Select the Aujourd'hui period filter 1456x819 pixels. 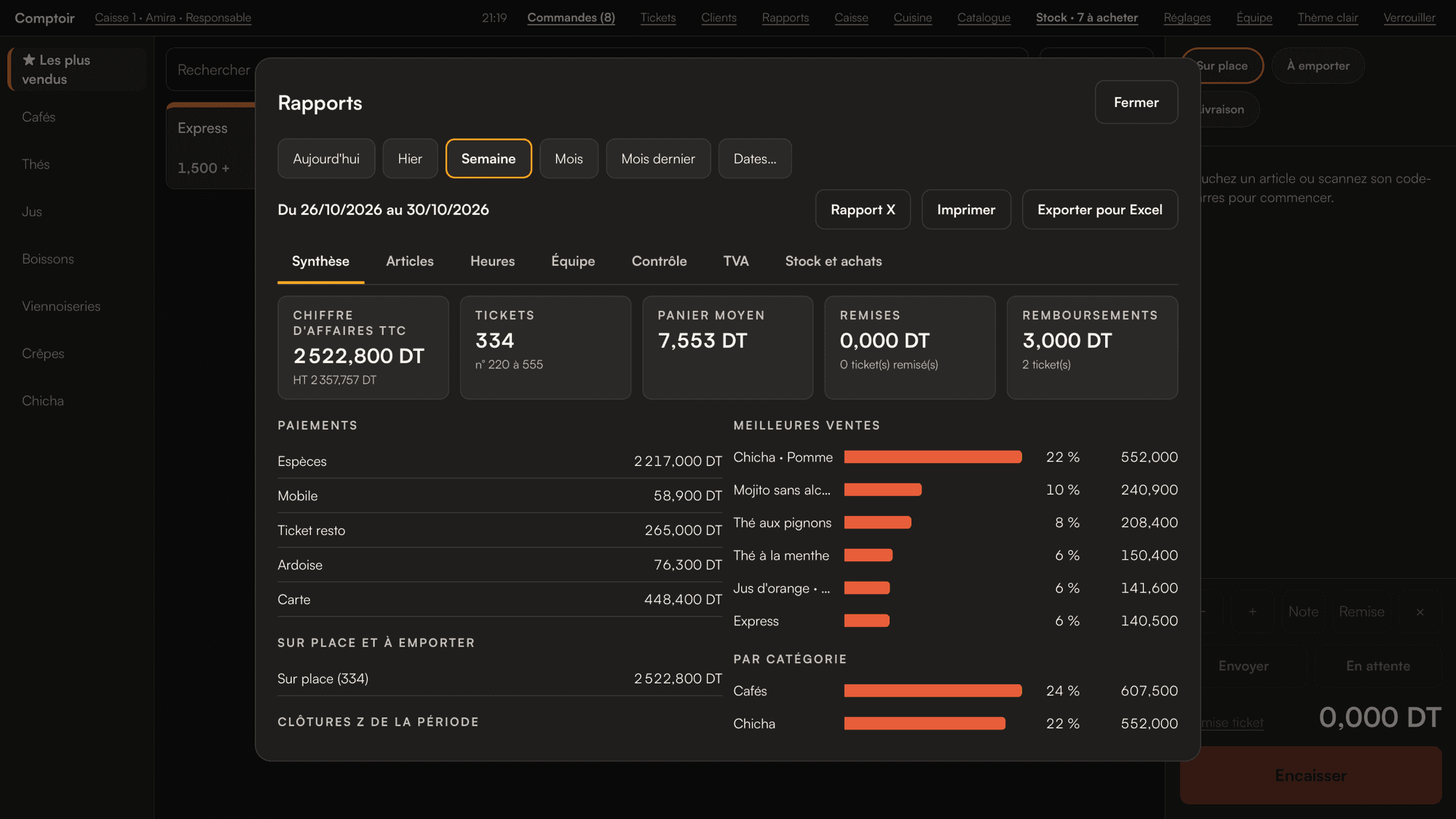pyautogui.click(x=326, y=159)
